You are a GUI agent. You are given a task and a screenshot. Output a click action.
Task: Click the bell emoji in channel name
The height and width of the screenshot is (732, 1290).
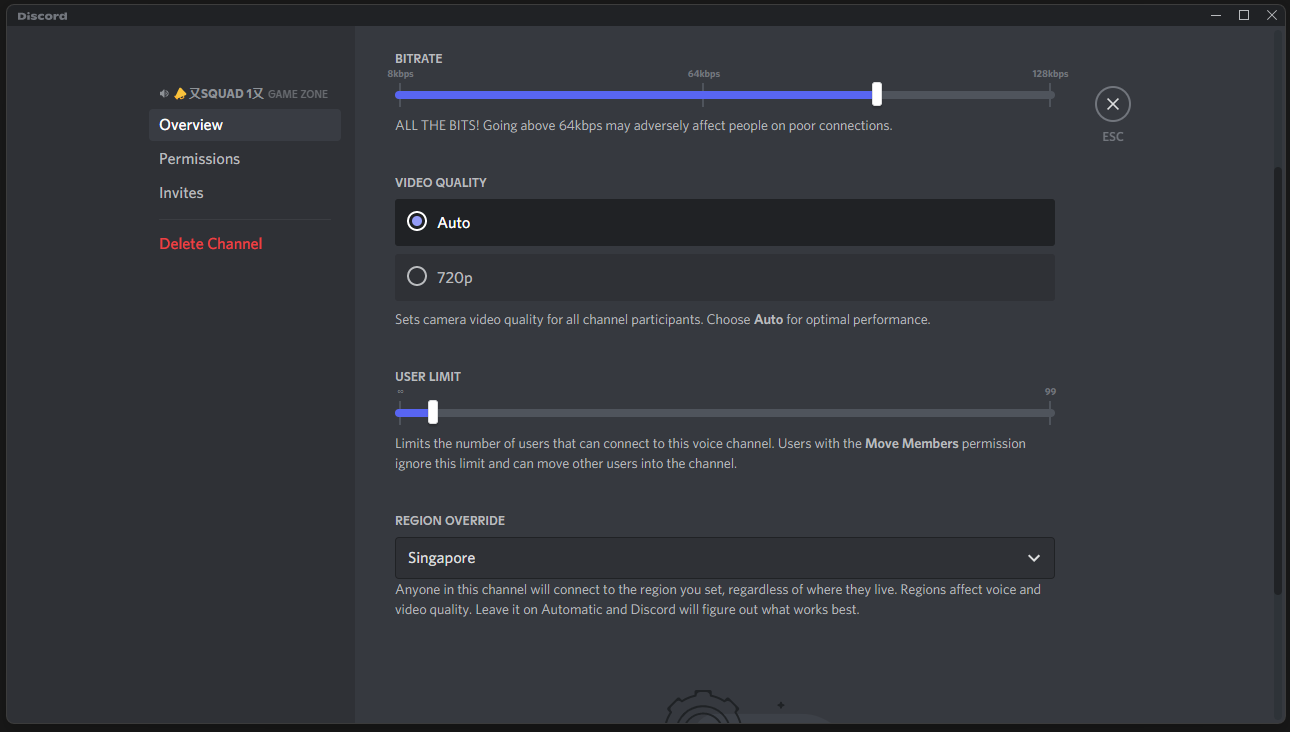coord(180,94)
